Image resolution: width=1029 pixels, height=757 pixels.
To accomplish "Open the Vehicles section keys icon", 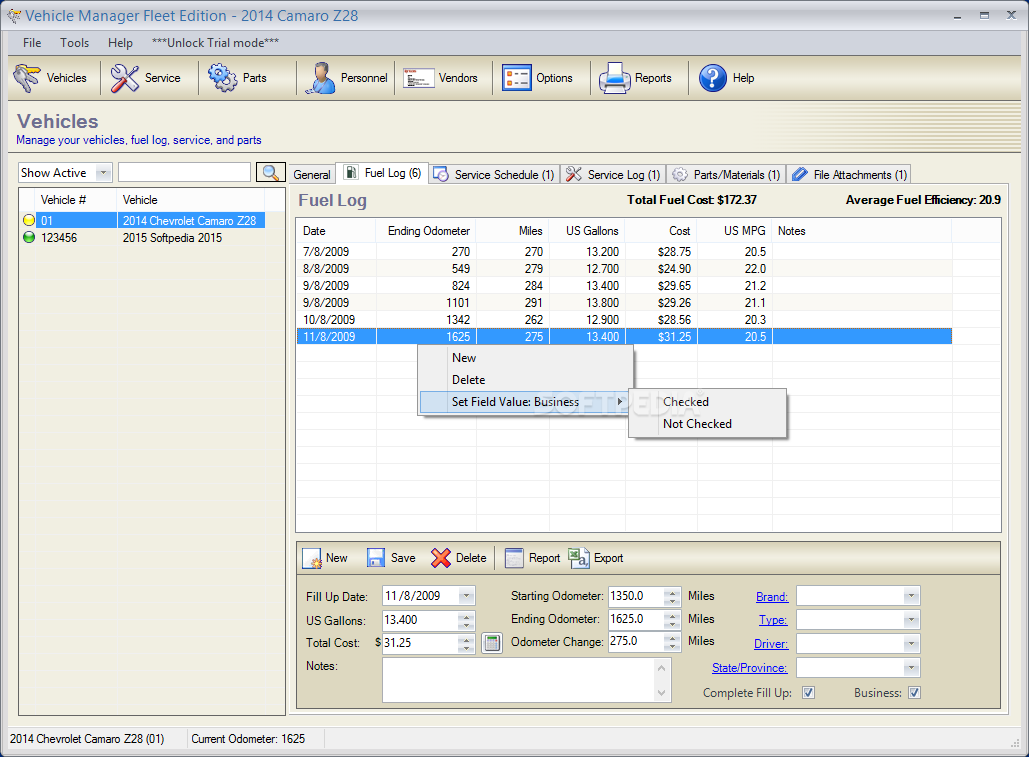I will [27, 78].
